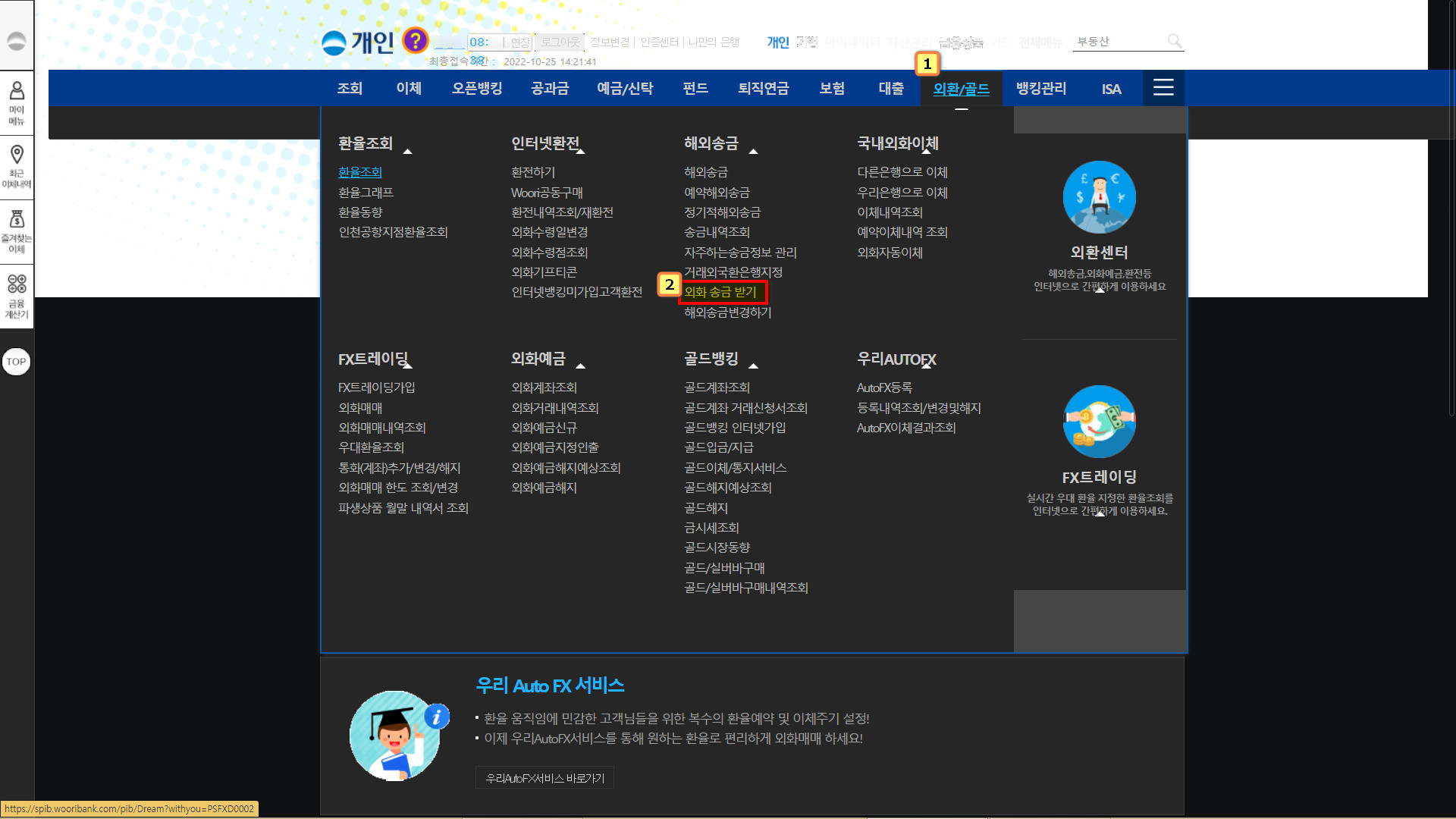Collapse the 환율조회 section arrow
The image size is (1456, 819).
tap(407, 152)
